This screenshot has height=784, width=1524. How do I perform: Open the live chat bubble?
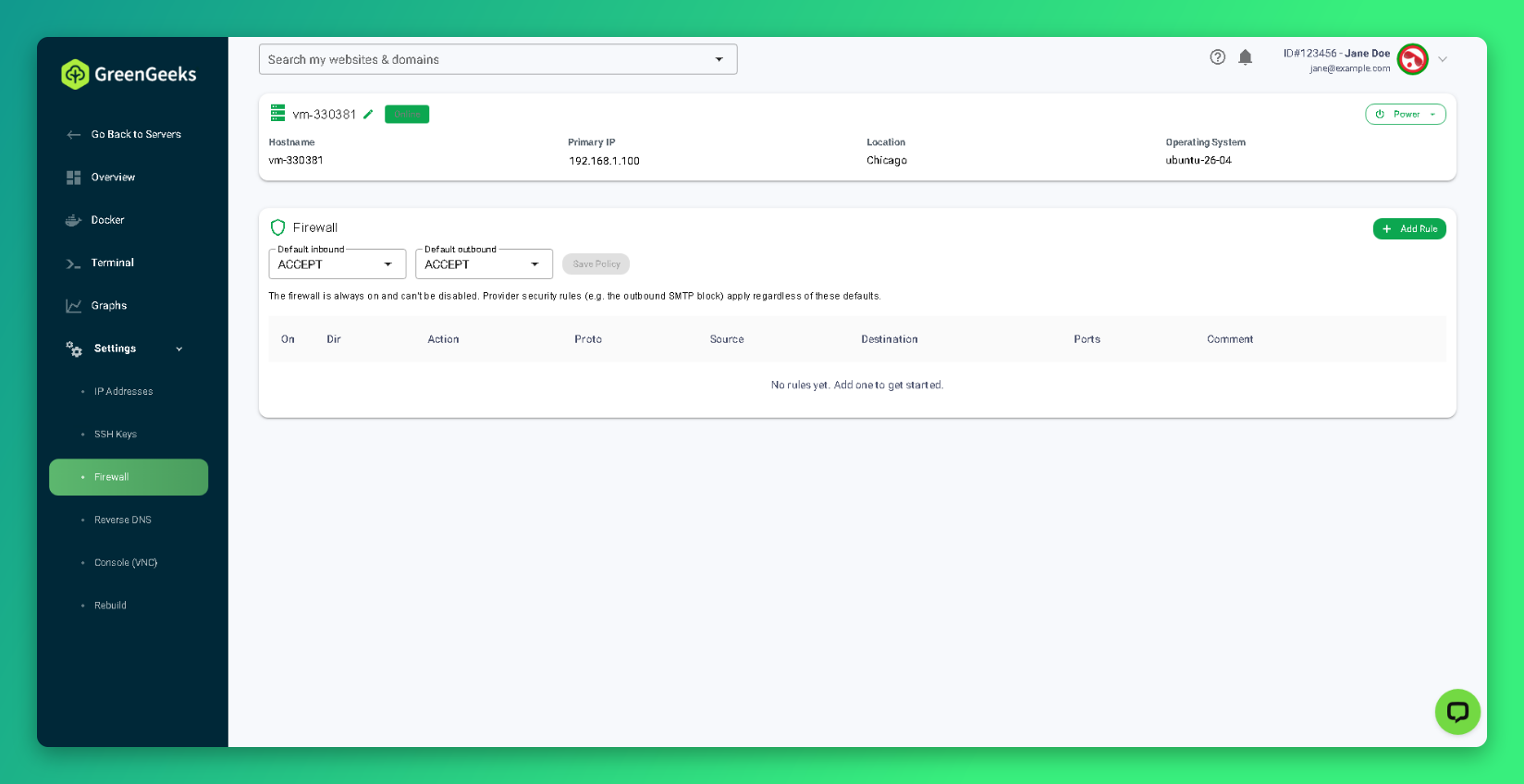(1457, 712)
